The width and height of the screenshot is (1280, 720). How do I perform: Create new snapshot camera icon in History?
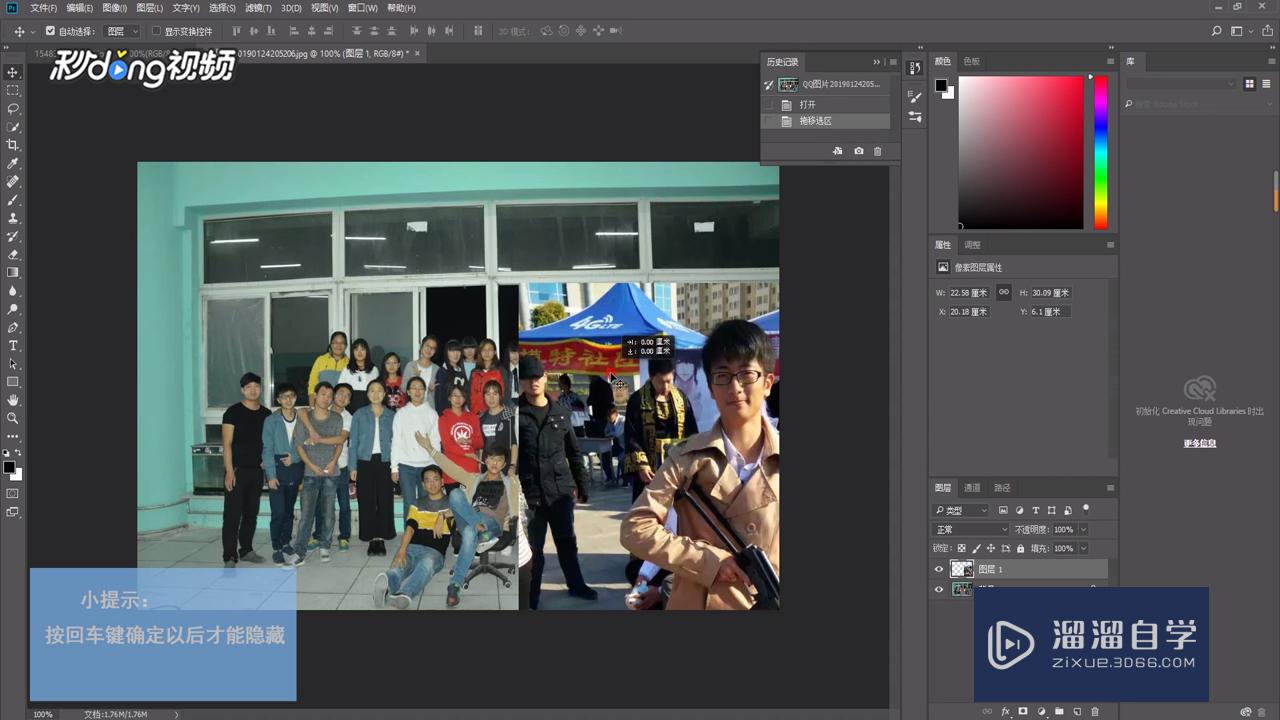pyautogui.click(x=858, y=151)
